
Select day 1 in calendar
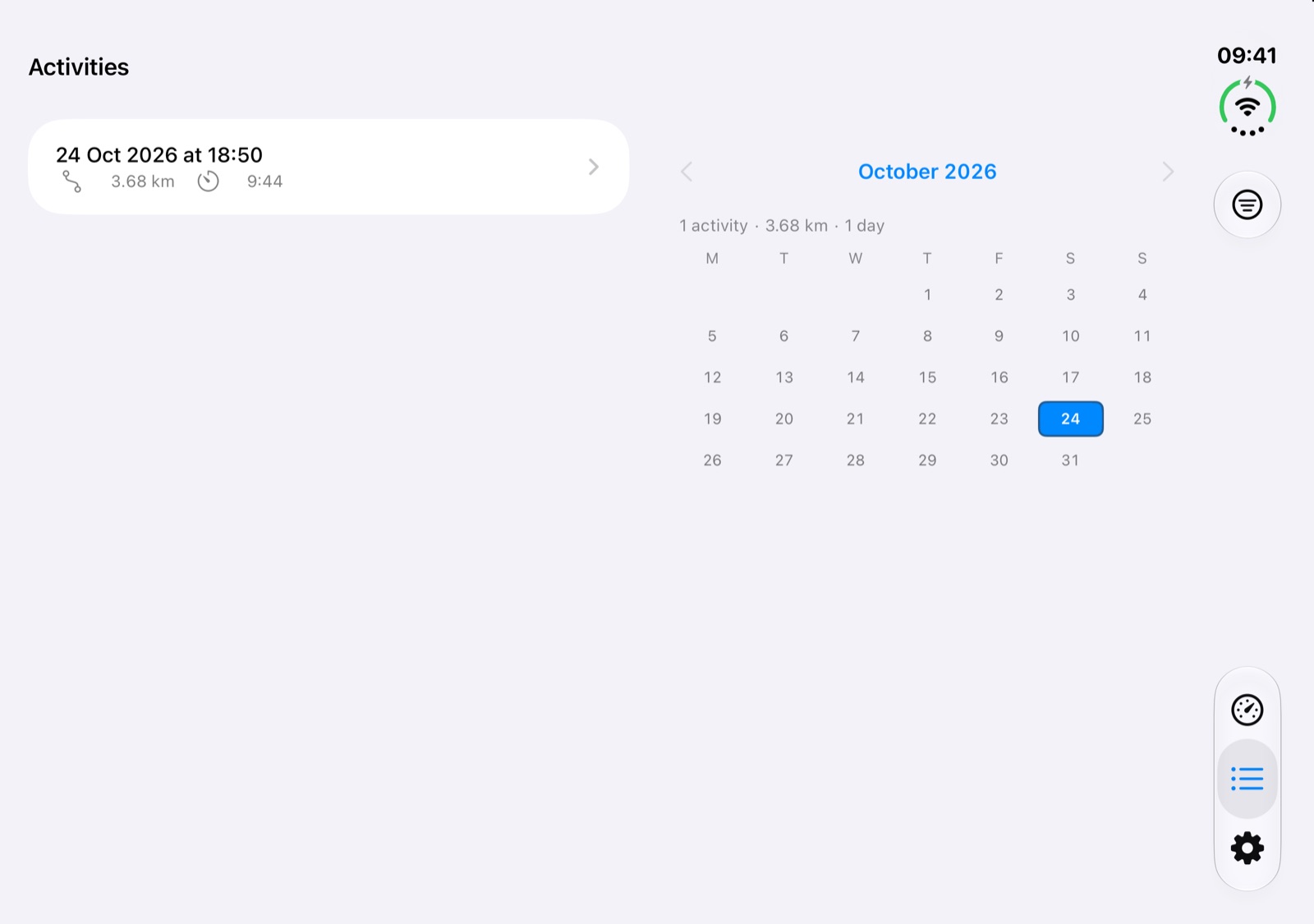coord(927,295)
